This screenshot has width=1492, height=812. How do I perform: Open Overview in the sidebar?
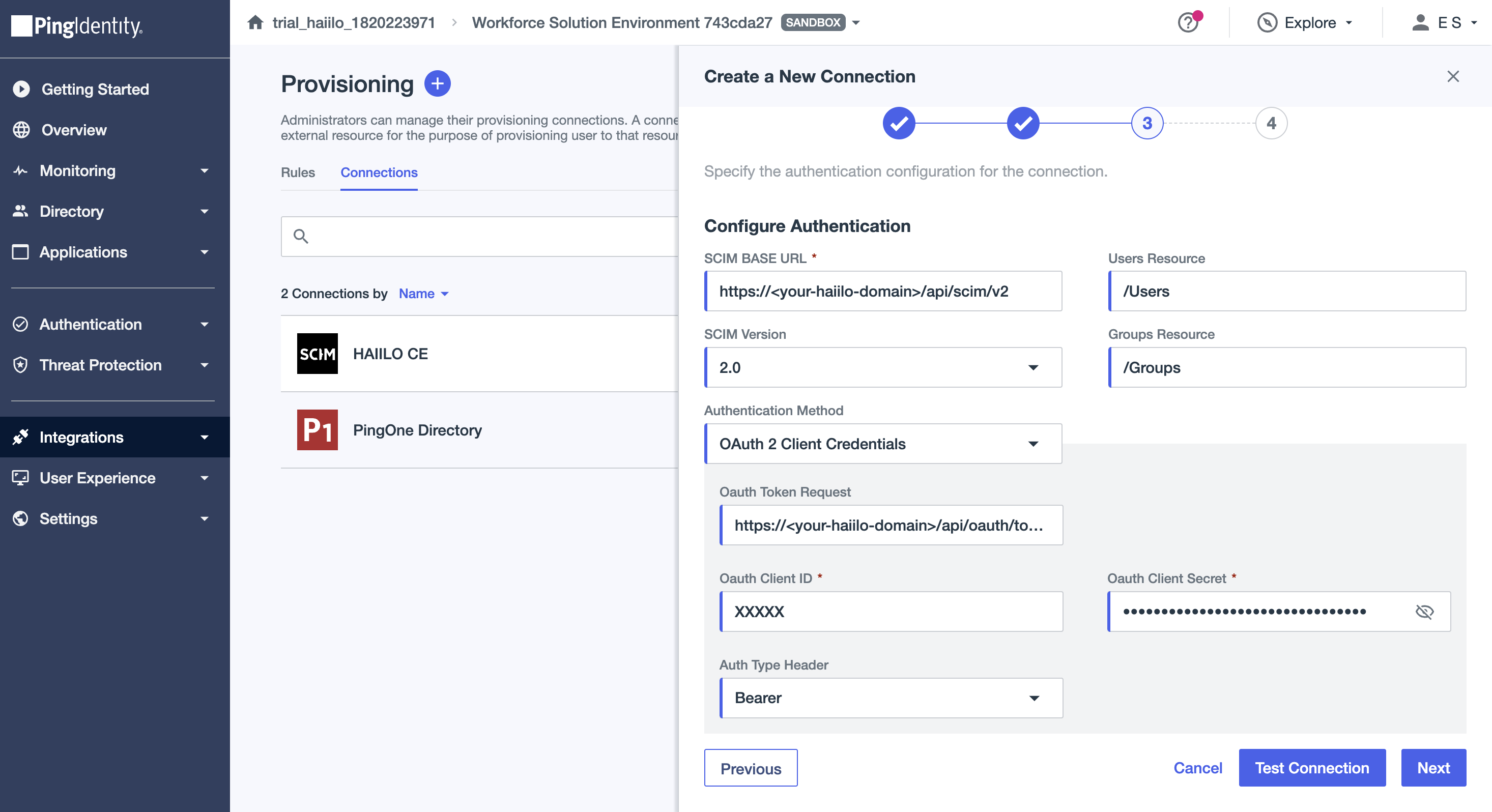pos(114,130)
